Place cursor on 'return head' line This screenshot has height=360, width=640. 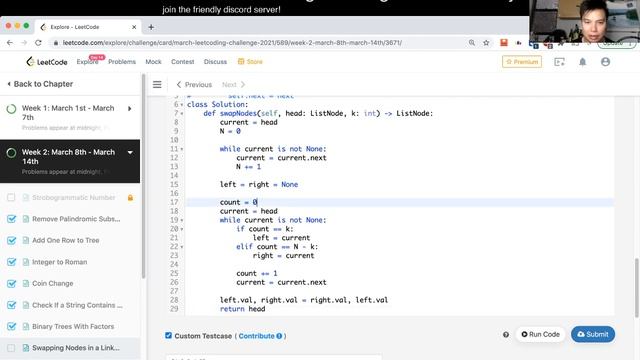[242, 309]
